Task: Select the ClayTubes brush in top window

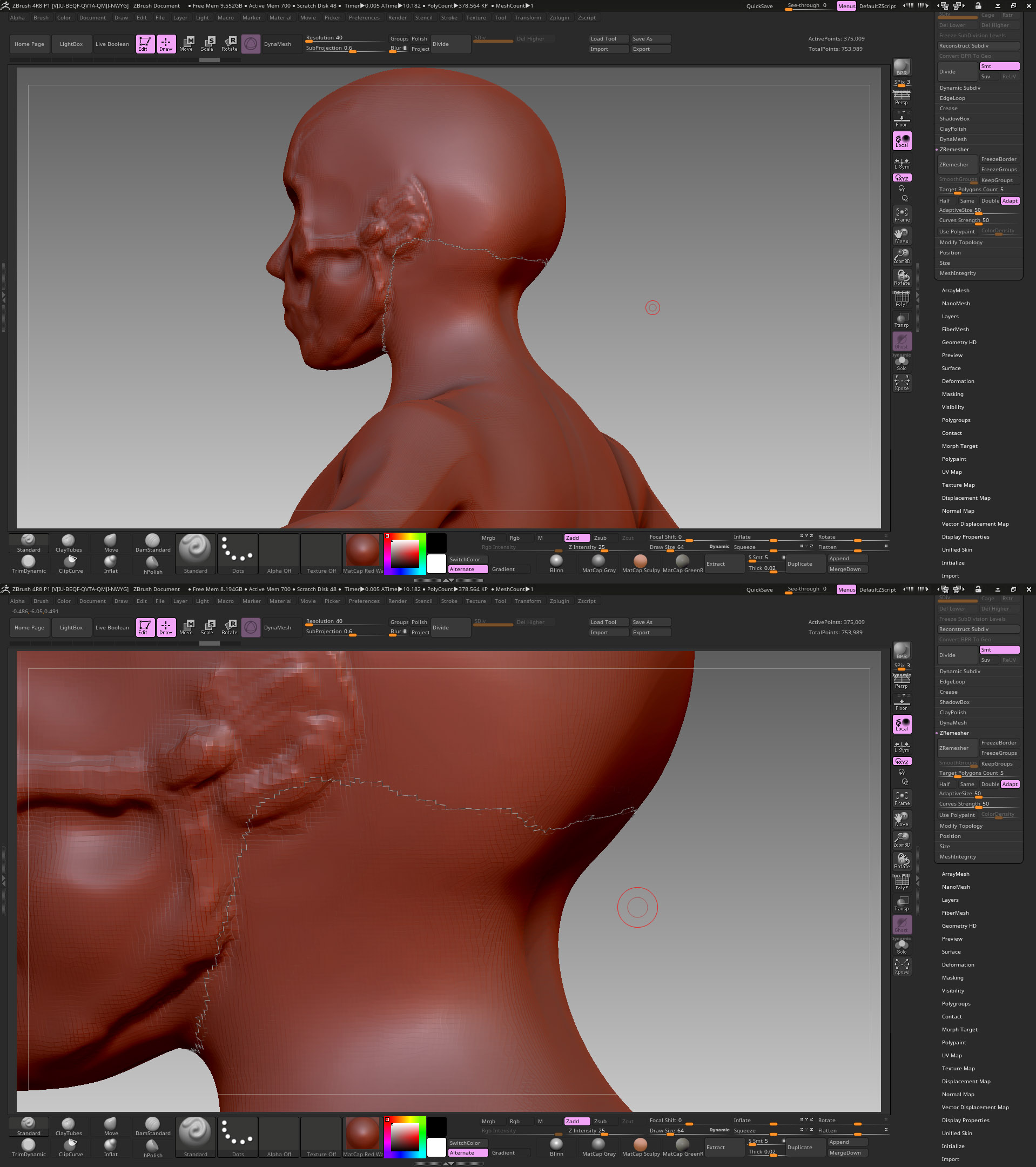Action: [x=69, y=543]
